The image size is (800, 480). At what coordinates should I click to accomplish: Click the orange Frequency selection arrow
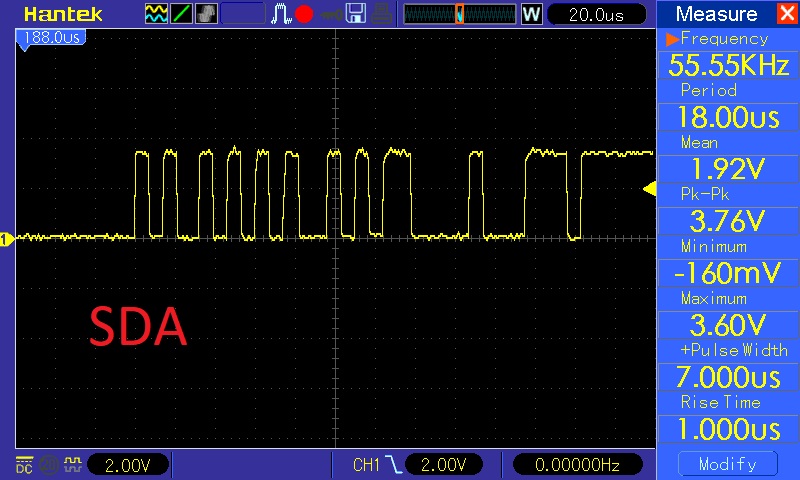click(672, 39)
